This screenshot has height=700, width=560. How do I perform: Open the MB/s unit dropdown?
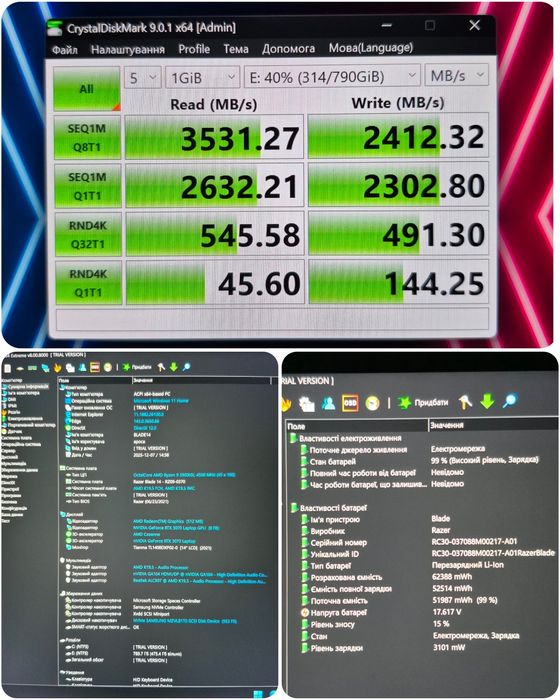click(456, 75)
